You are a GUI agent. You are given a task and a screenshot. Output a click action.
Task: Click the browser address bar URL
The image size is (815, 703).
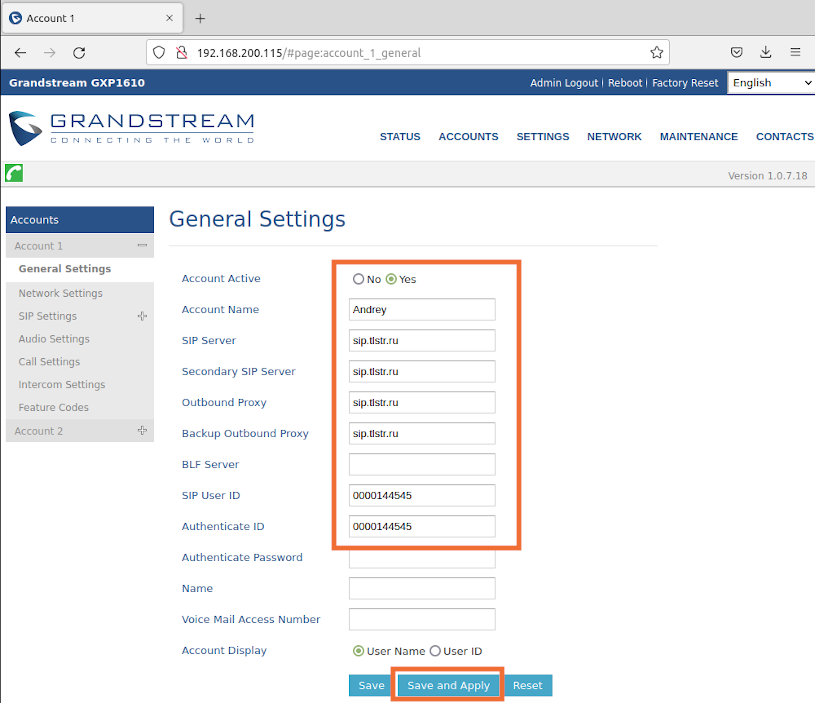[x=309, y=52]
